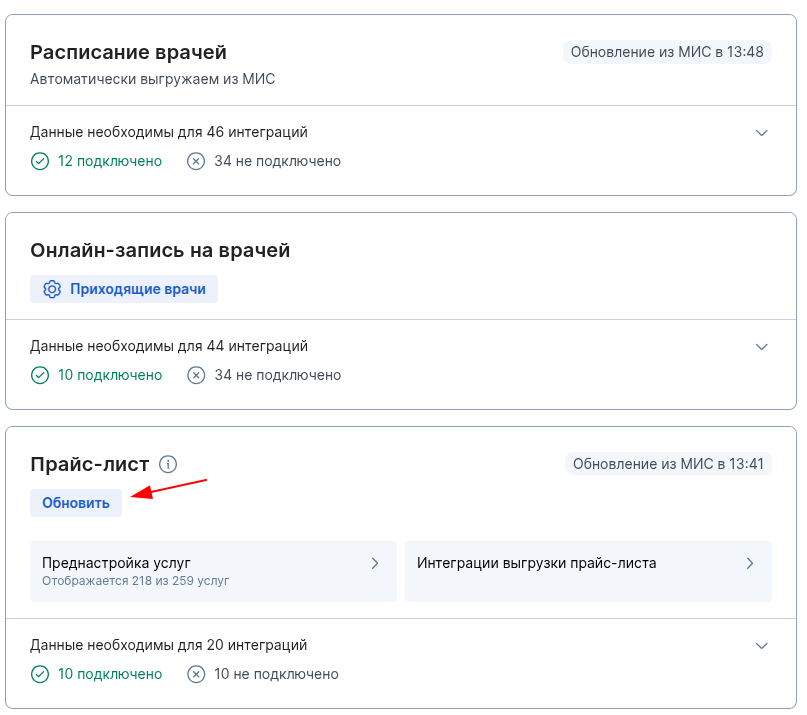Viewport: 807px width, 715px height.
Task: Click the info icon next to Прайс-лист
Action: [x=168, y=464]
